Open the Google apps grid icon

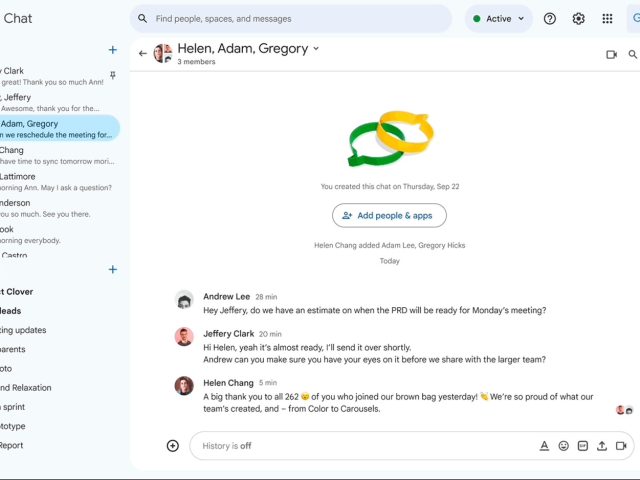pyautogui.click(x=607, y=18)
